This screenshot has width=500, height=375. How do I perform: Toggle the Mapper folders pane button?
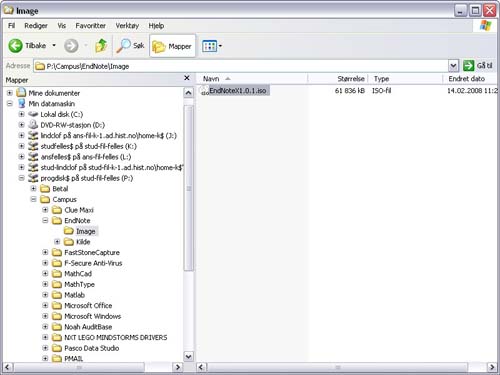click(172, 46)
